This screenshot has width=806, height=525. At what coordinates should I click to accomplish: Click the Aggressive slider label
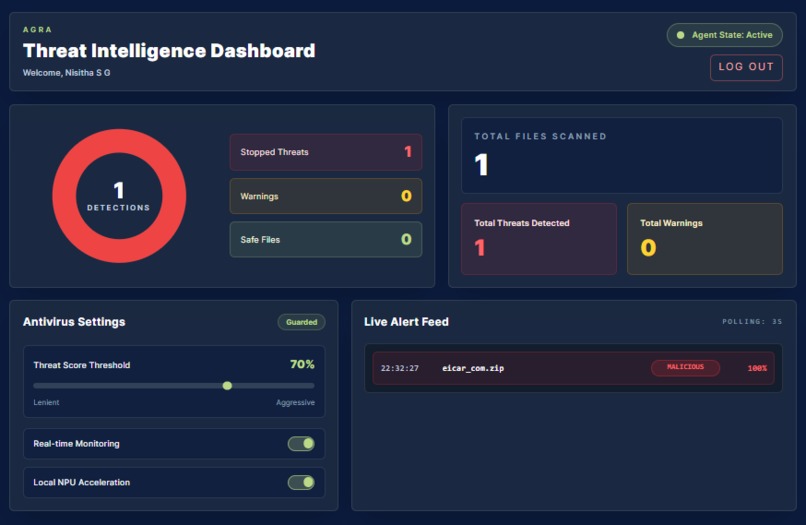(295, 403)
